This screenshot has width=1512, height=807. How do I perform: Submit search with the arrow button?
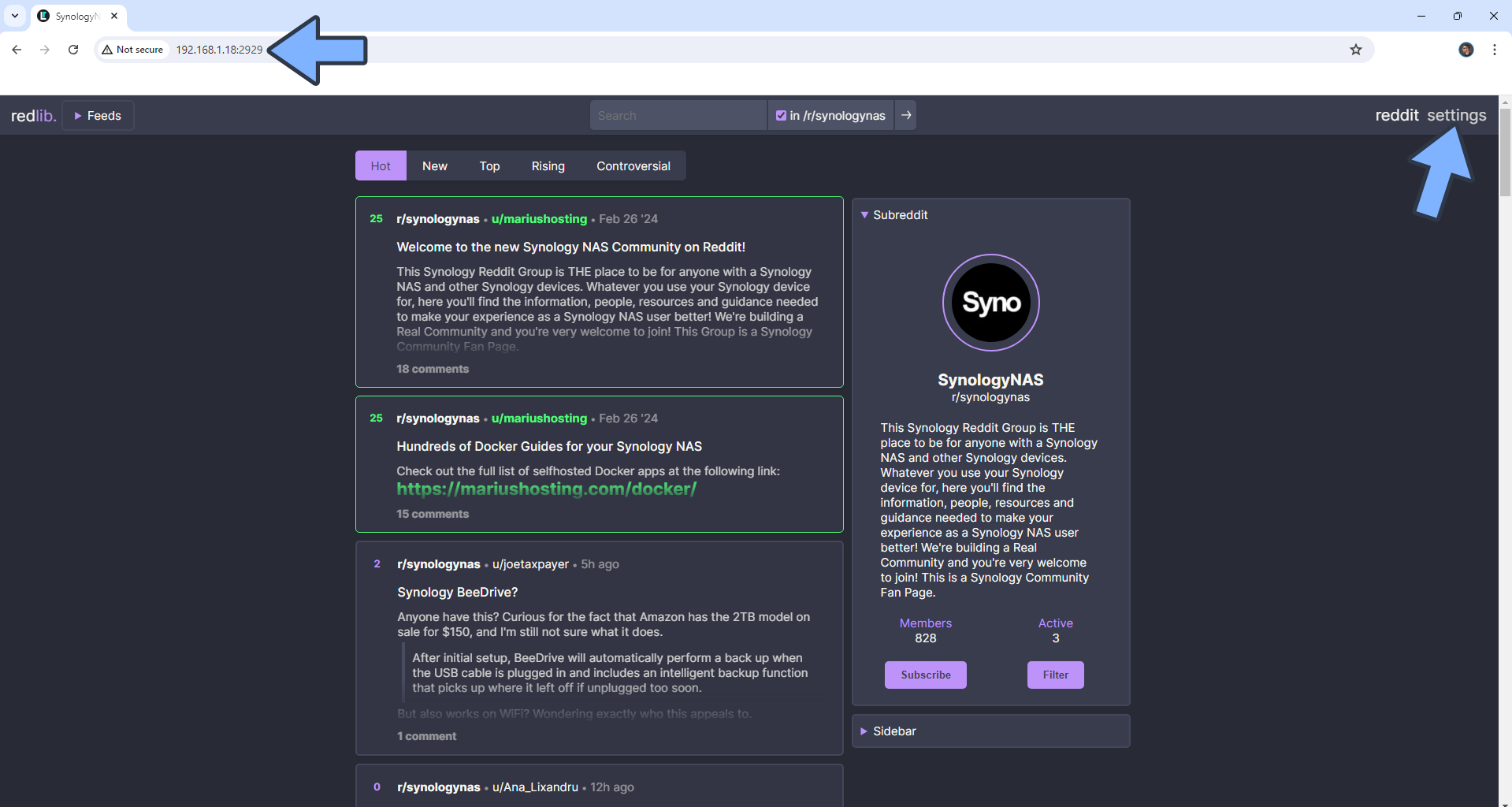click(x=906, y=115)
